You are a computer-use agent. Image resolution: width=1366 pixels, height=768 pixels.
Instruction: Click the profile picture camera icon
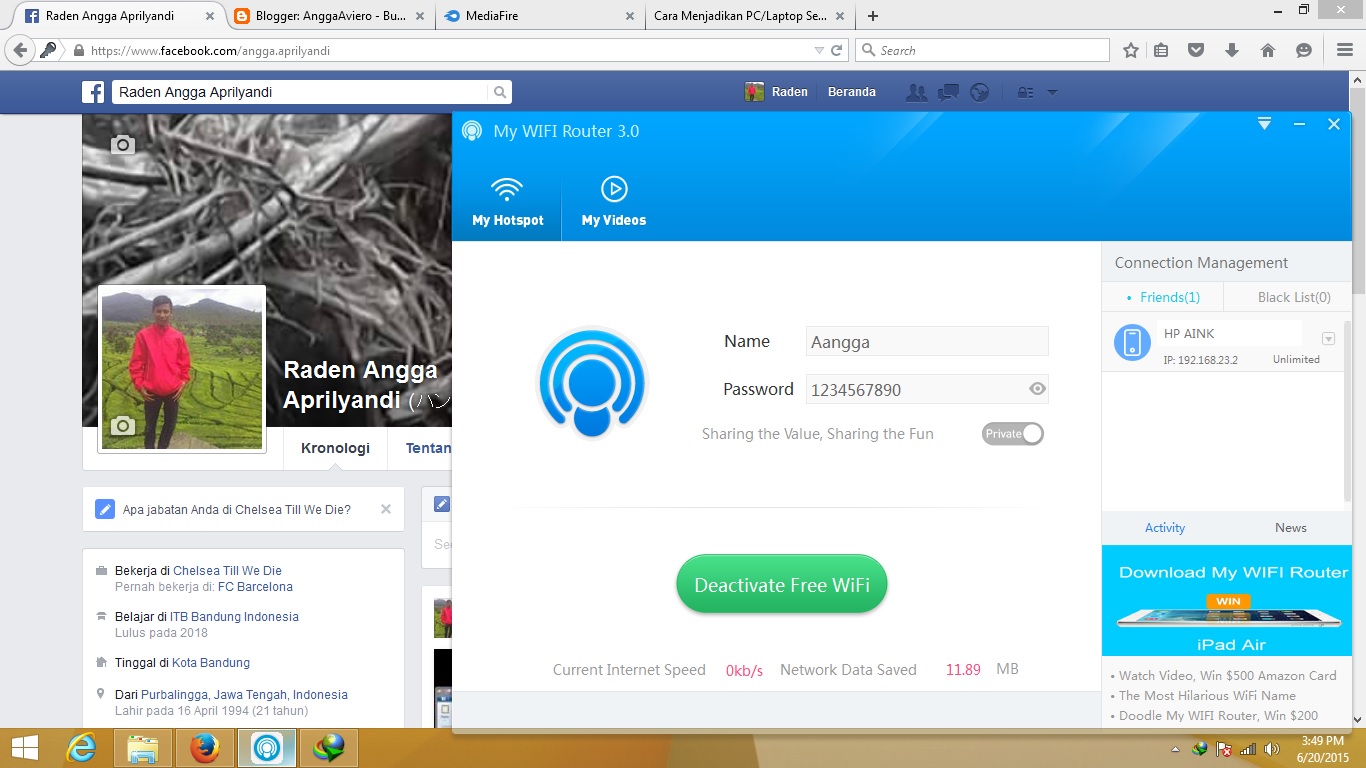[x=122, y=426]
